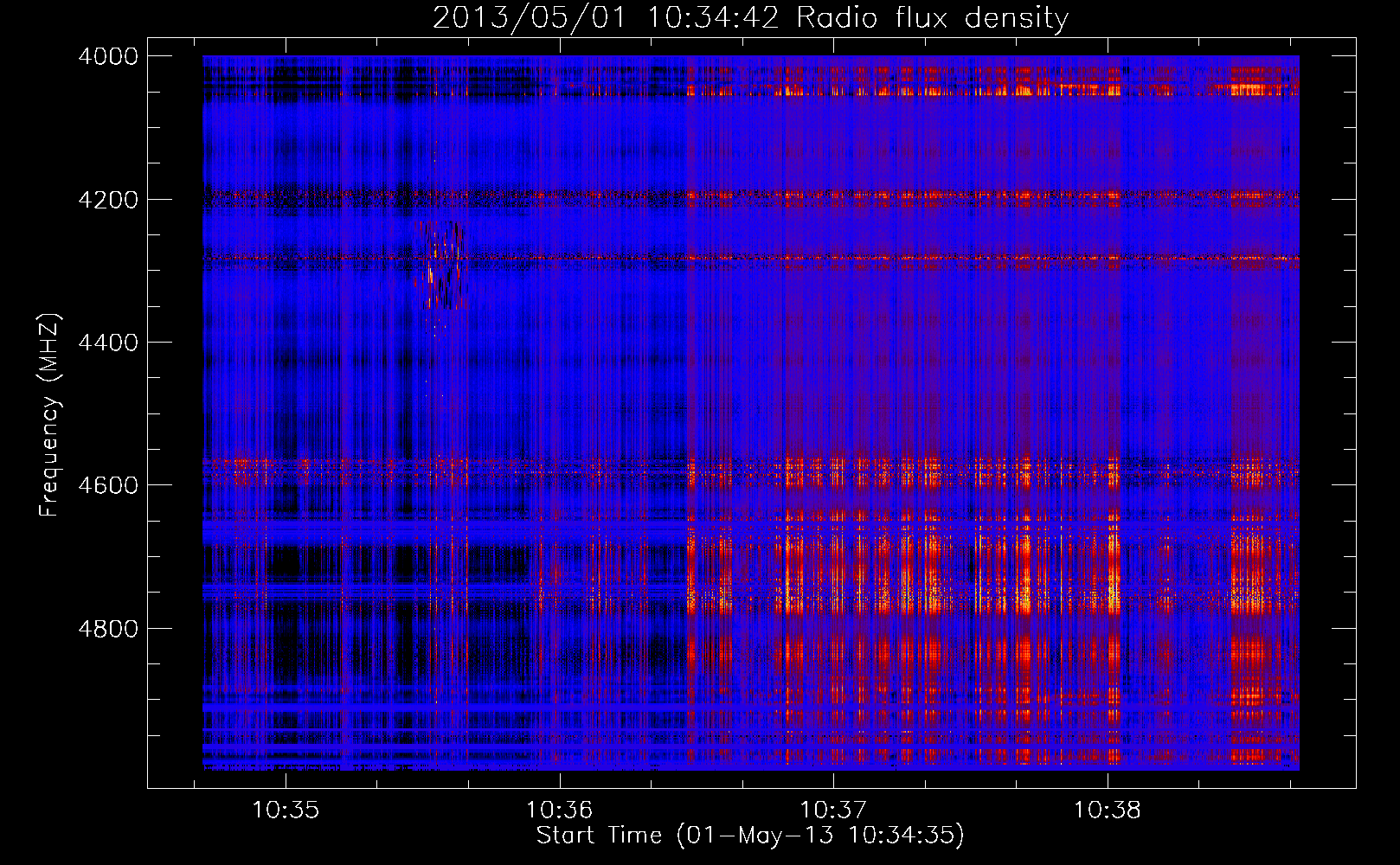Click the plot title '2013/05/01 10:34:42 Radio flux density'

[750, 17]
